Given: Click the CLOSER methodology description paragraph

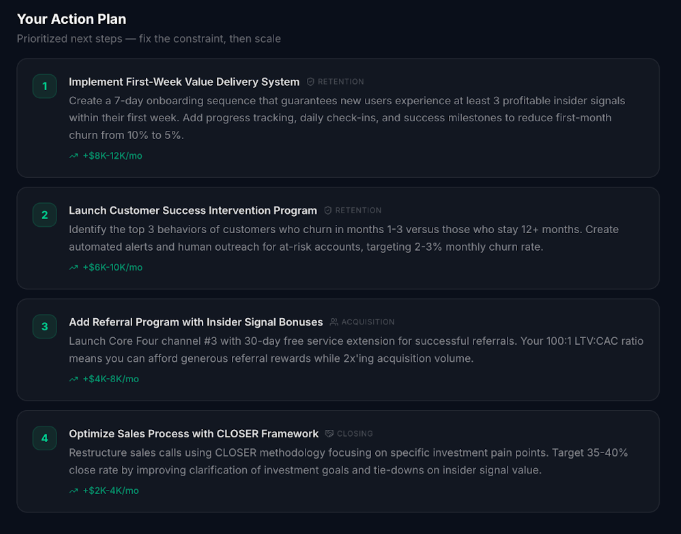Looking at the screenshot, I should (350, 461).
